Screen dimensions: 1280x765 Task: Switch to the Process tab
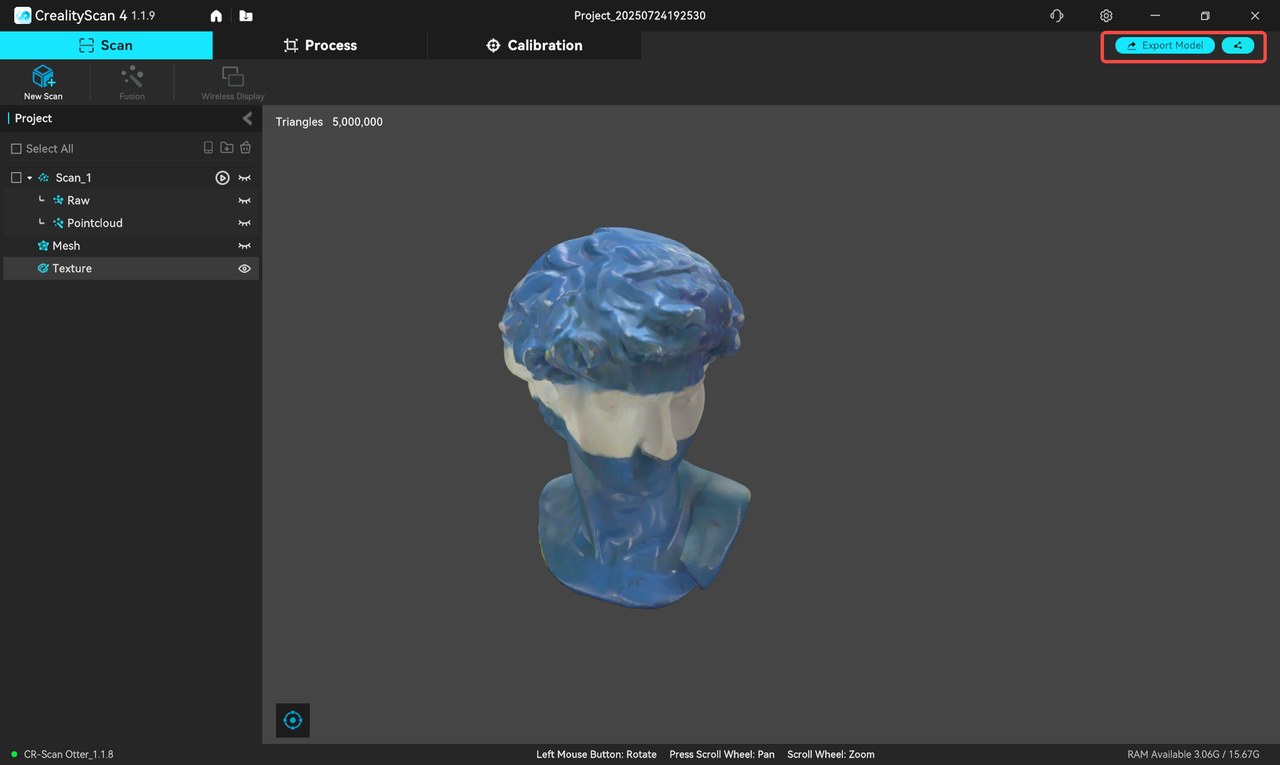[320, 45]
